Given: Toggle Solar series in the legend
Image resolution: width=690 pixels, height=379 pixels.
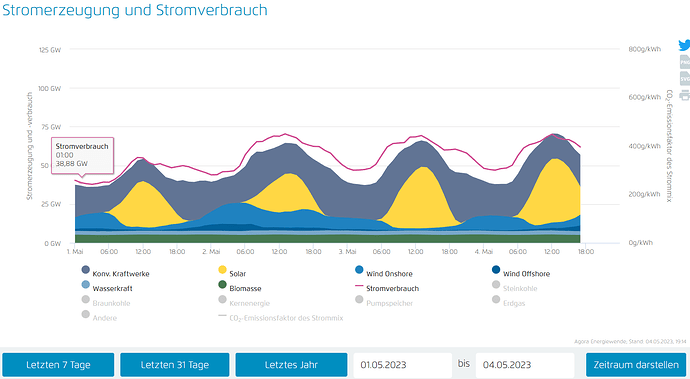Looking at the screenshot, I should pos(232,273).
